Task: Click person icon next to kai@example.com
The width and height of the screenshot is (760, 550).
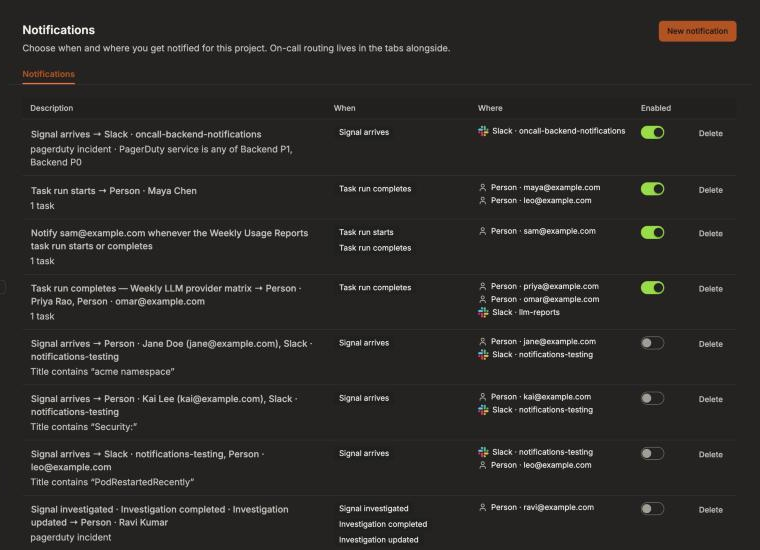Action: pyautogui.click(x=483, y=397)
